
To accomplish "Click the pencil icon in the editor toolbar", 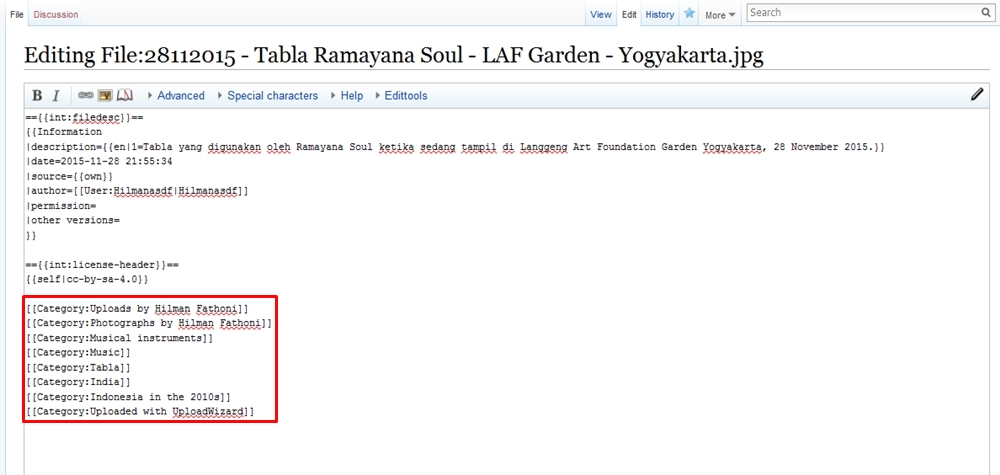I will 977,95.
